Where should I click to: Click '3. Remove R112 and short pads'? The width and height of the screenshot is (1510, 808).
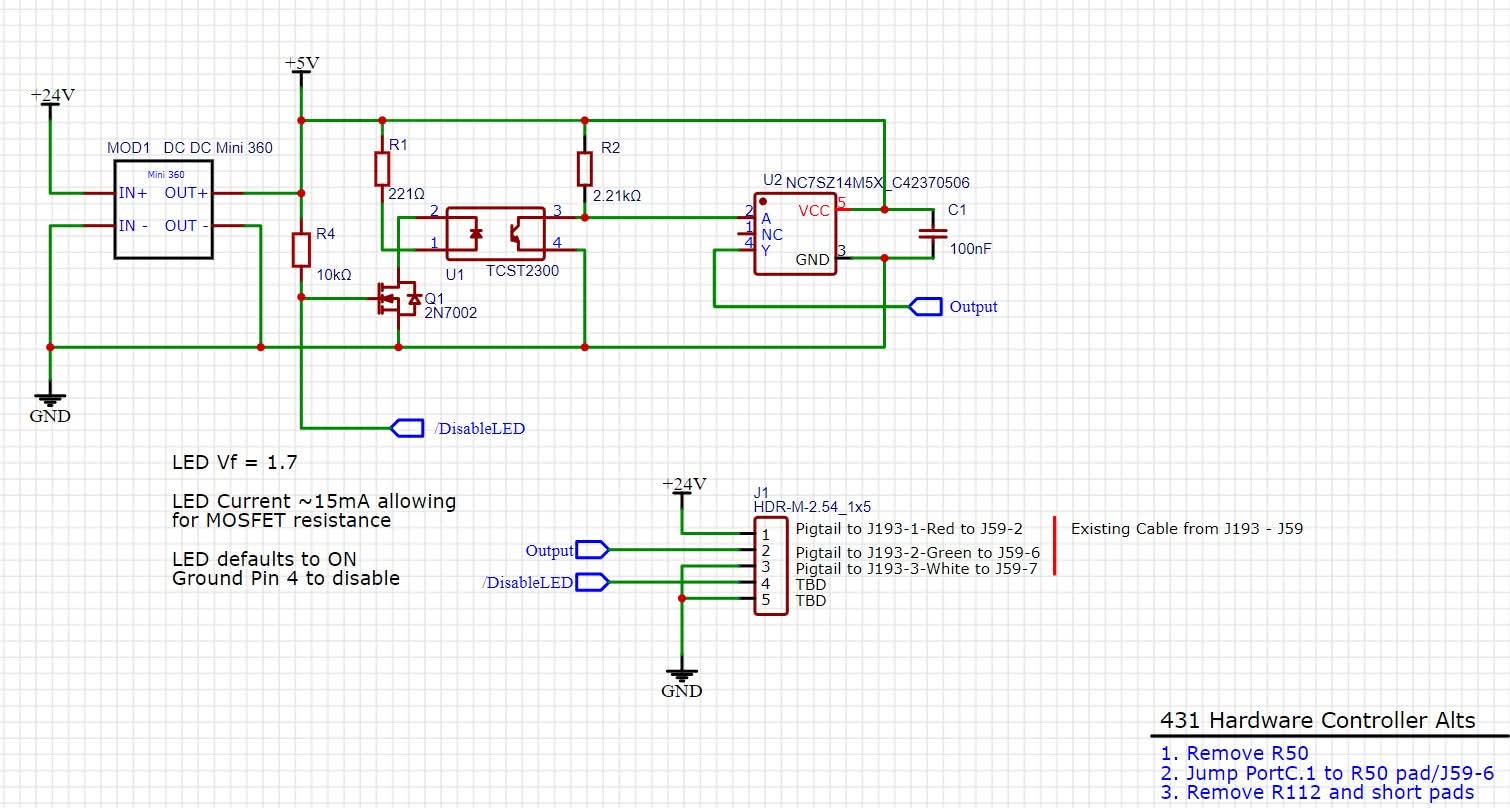point(1317,792)
